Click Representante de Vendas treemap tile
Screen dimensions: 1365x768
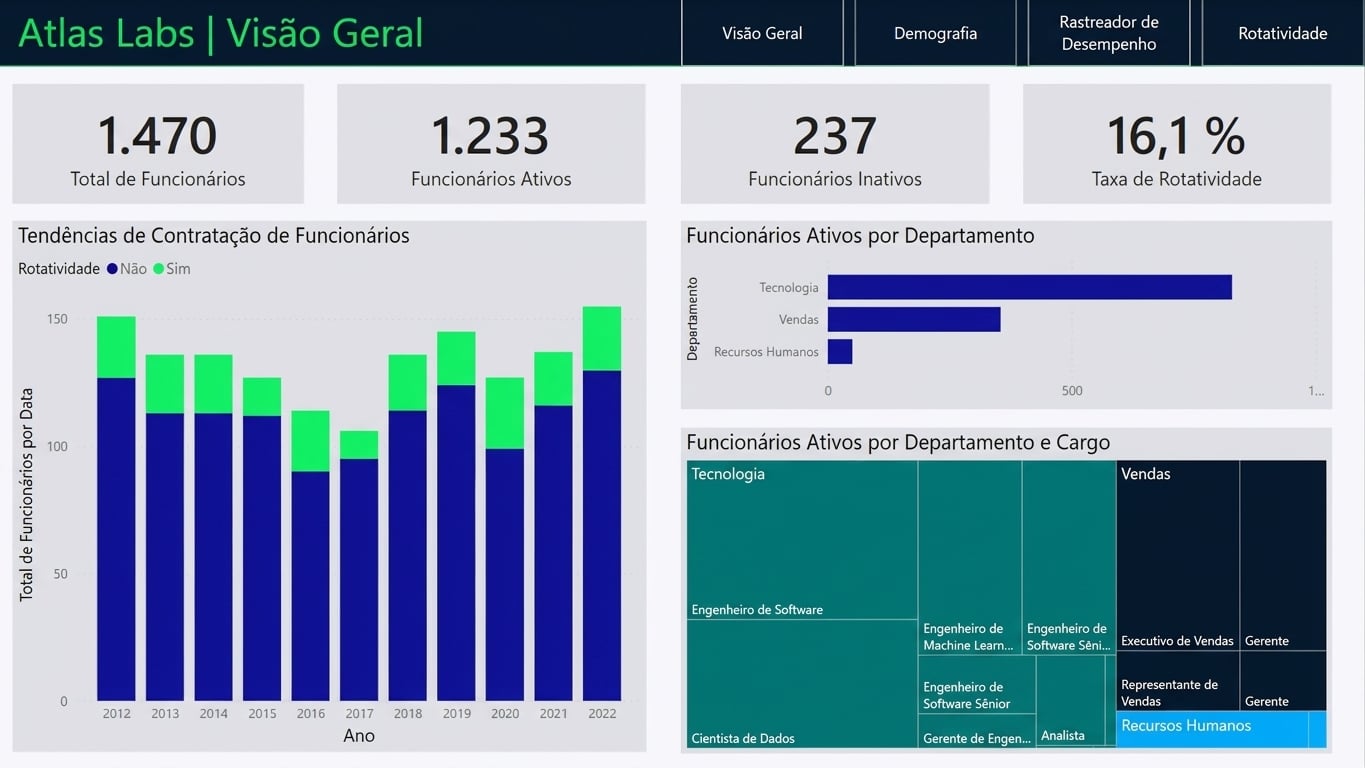click(x=1178, y=681)
